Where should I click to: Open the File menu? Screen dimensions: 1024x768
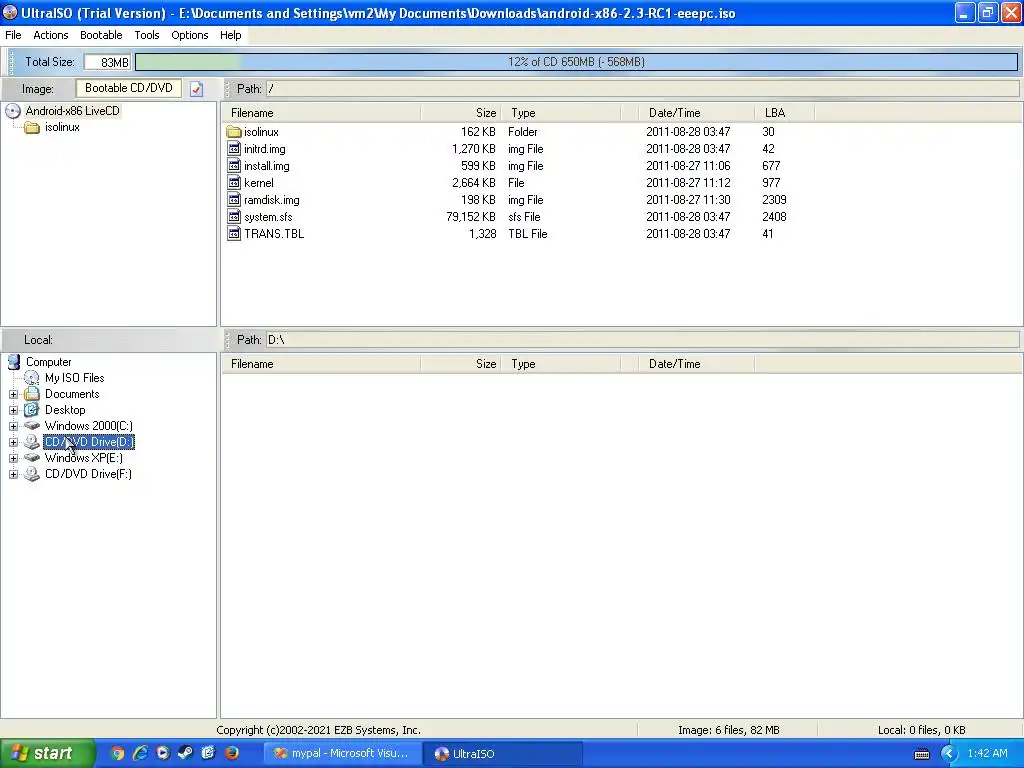click(13, 35)
